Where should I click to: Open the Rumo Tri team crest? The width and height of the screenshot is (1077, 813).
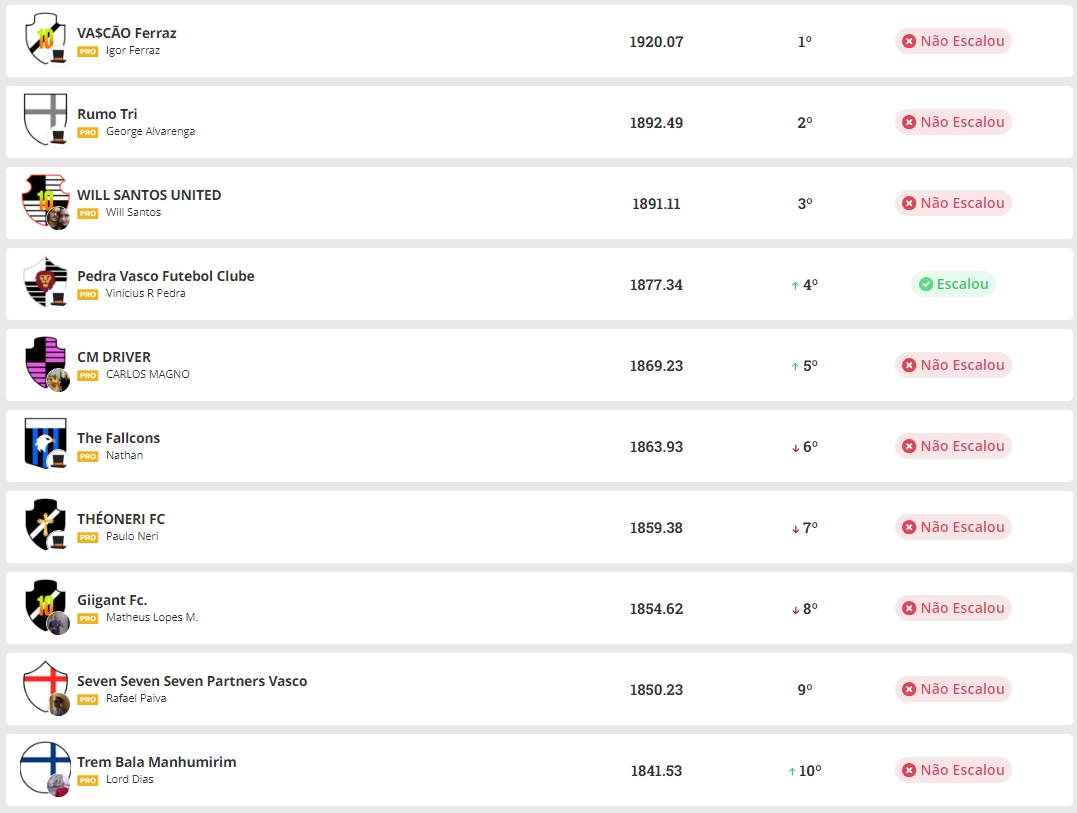[45, 120]
